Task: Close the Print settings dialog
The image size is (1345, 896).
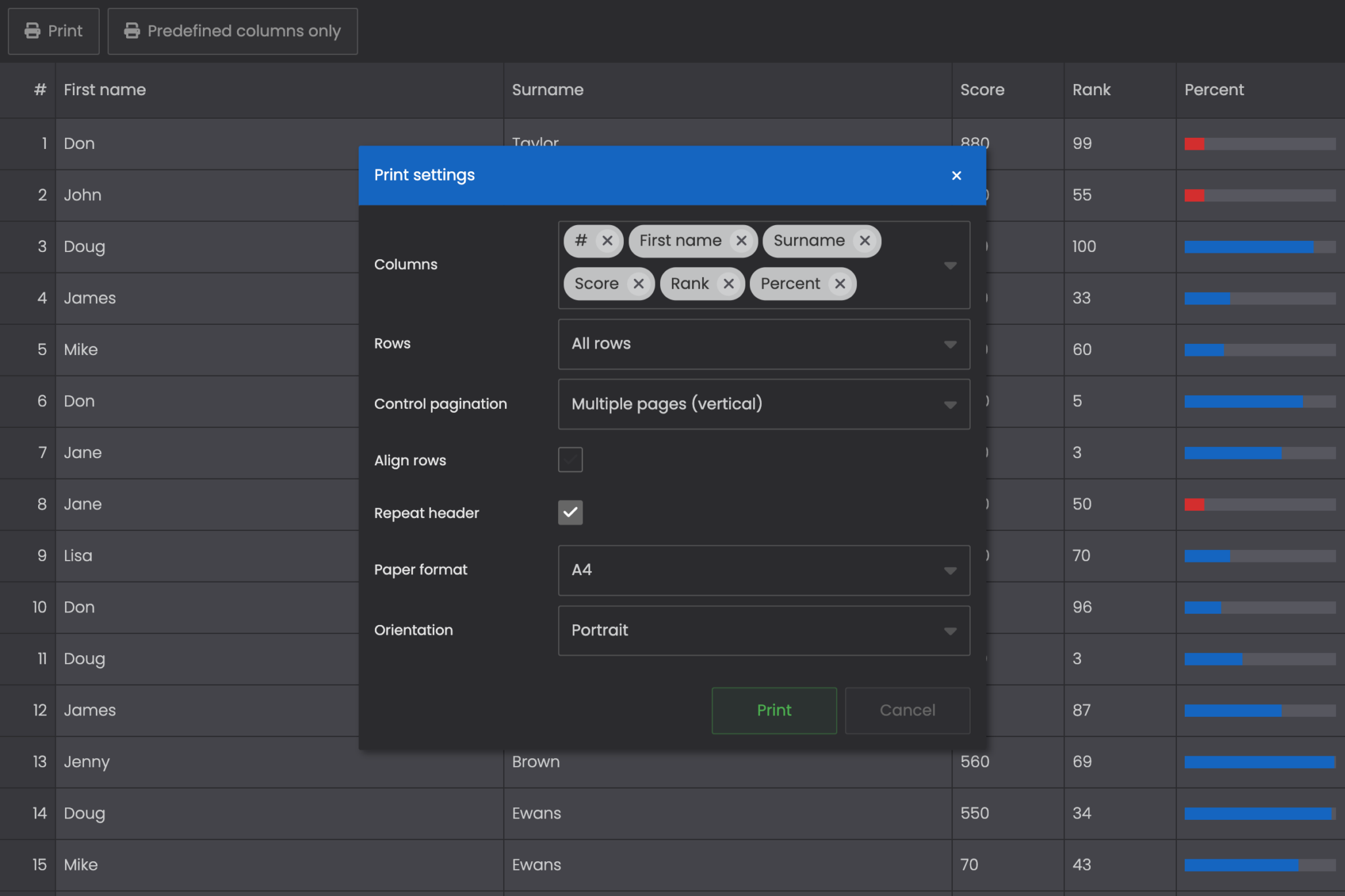Action: [956, 175]
